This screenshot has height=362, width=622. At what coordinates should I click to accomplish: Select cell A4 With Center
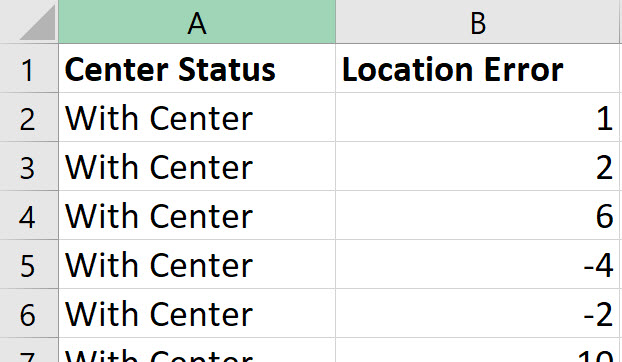click(197, 215)
